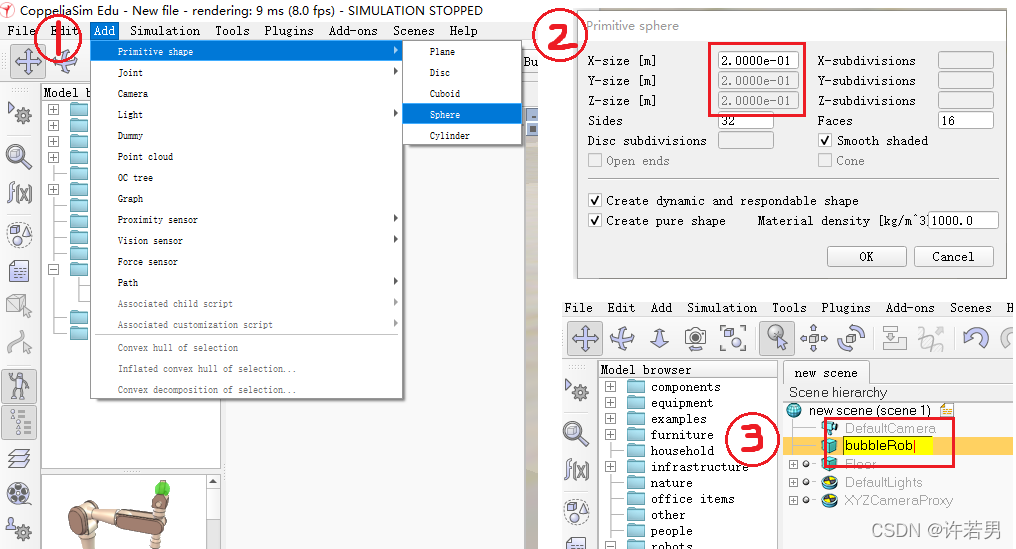Click undo arrow in lower-right toolbar
Screen dimensions: 1016x549
975,338
